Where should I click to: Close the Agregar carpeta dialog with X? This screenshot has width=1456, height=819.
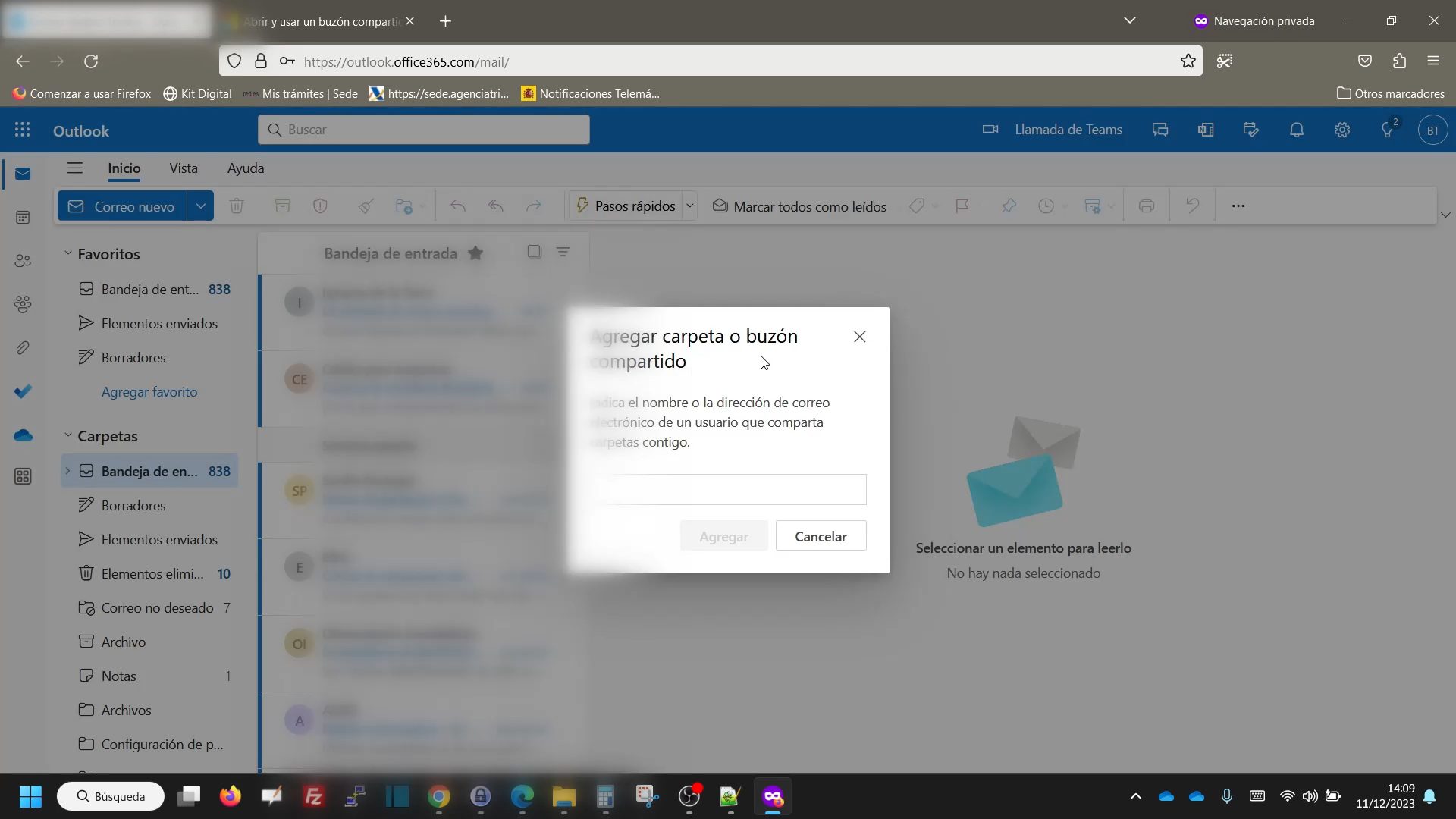click(859, 337)
